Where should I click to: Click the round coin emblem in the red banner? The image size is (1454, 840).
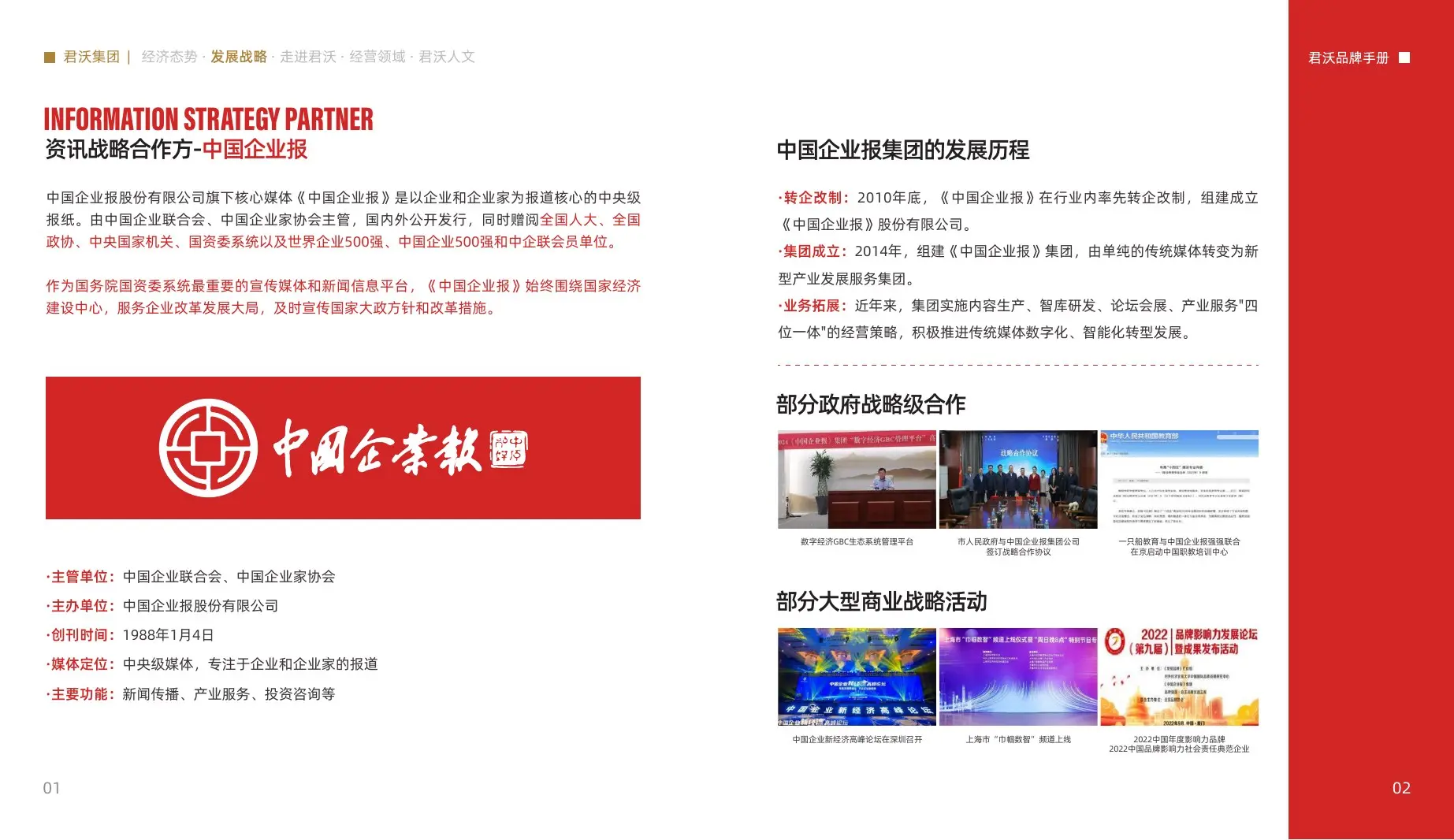(209, 448)
